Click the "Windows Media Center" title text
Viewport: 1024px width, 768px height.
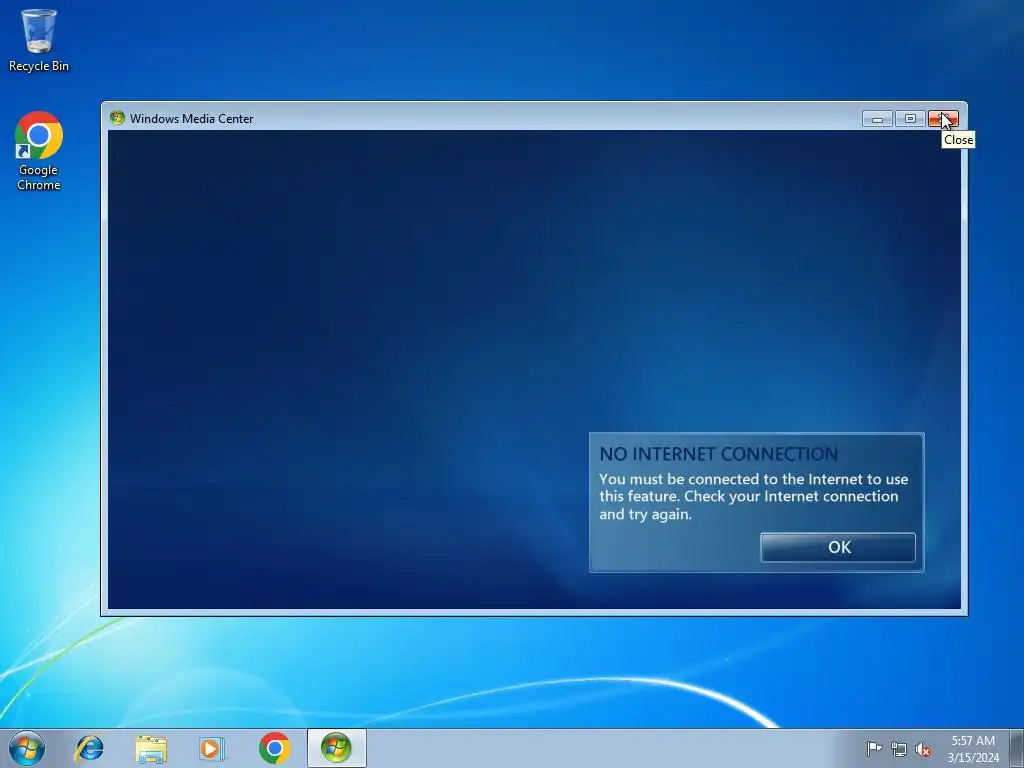point(191,119)
